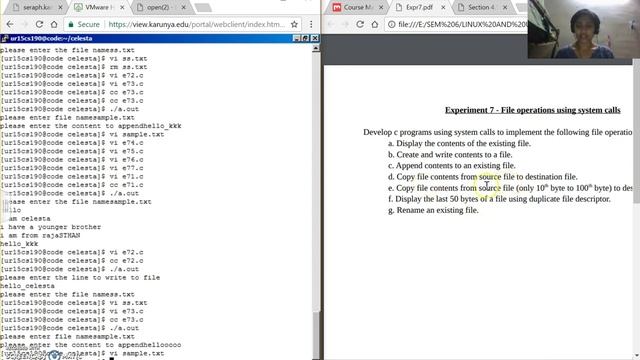Open a new tab in left browser

tap(203, 7)
